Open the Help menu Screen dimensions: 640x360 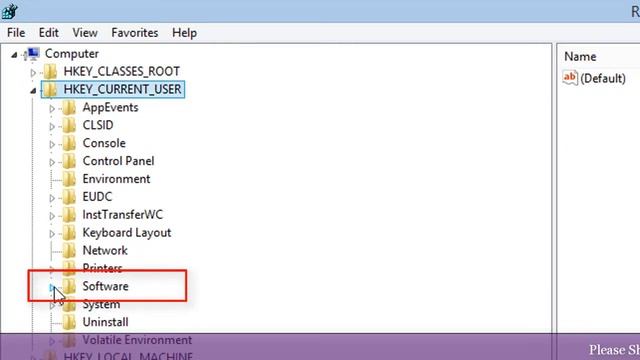point(184,33)
